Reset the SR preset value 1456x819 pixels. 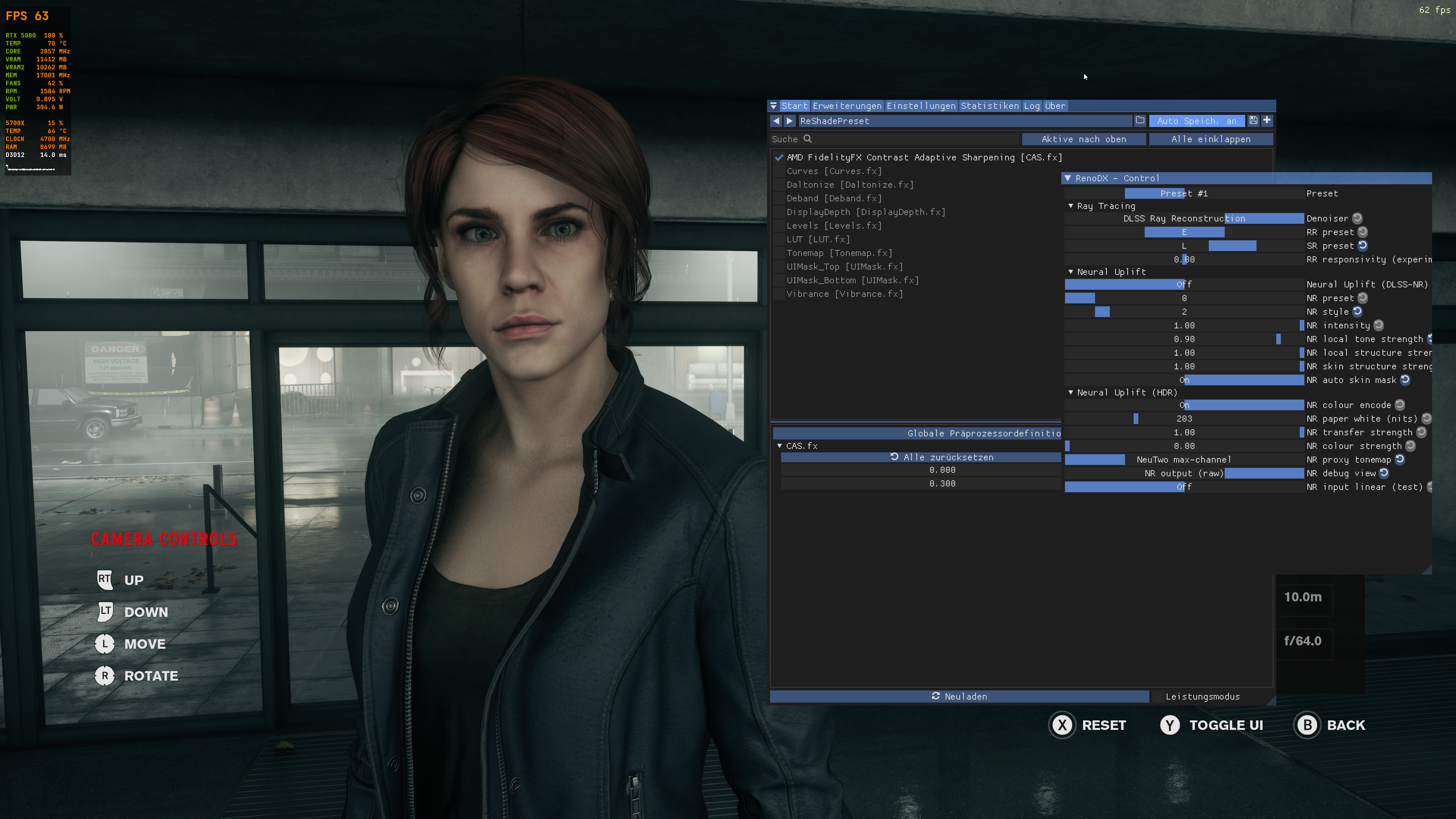[1363, 245]
